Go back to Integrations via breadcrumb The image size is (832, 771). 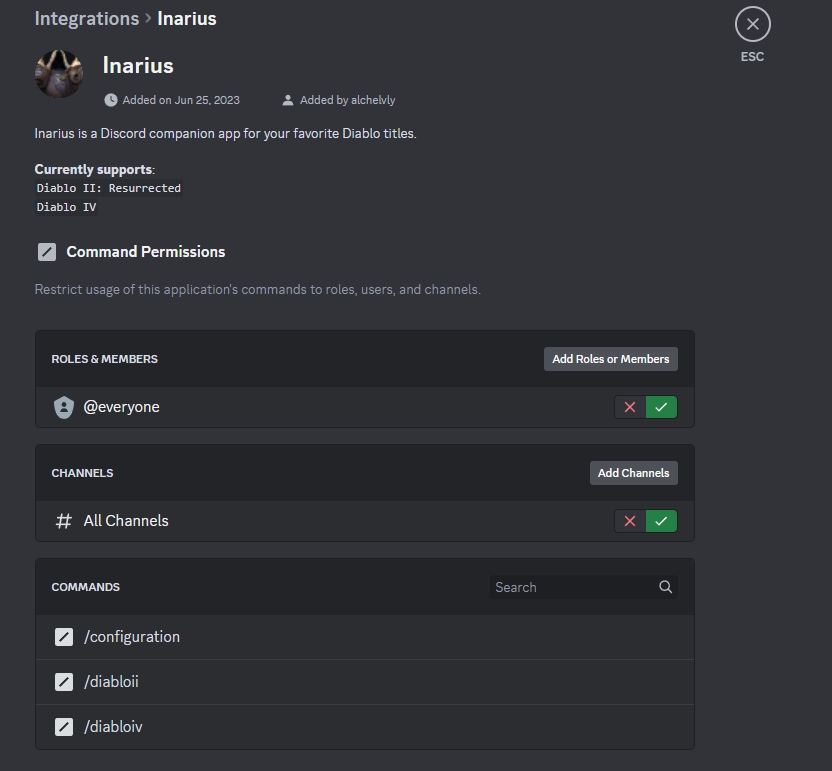coord(86,19)
